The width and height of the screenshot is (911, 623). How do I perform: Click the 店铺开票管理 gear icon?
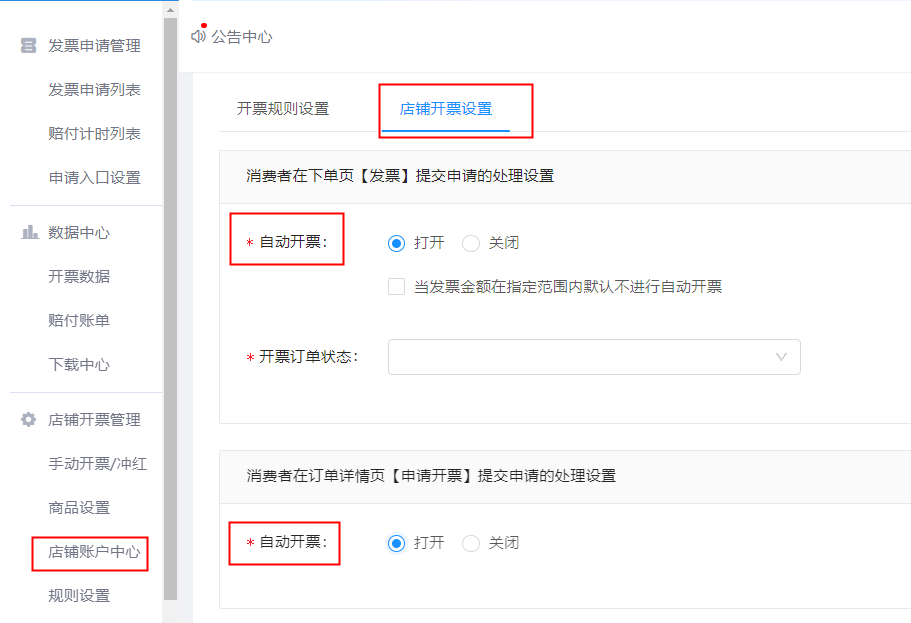(x=28, y=420)
